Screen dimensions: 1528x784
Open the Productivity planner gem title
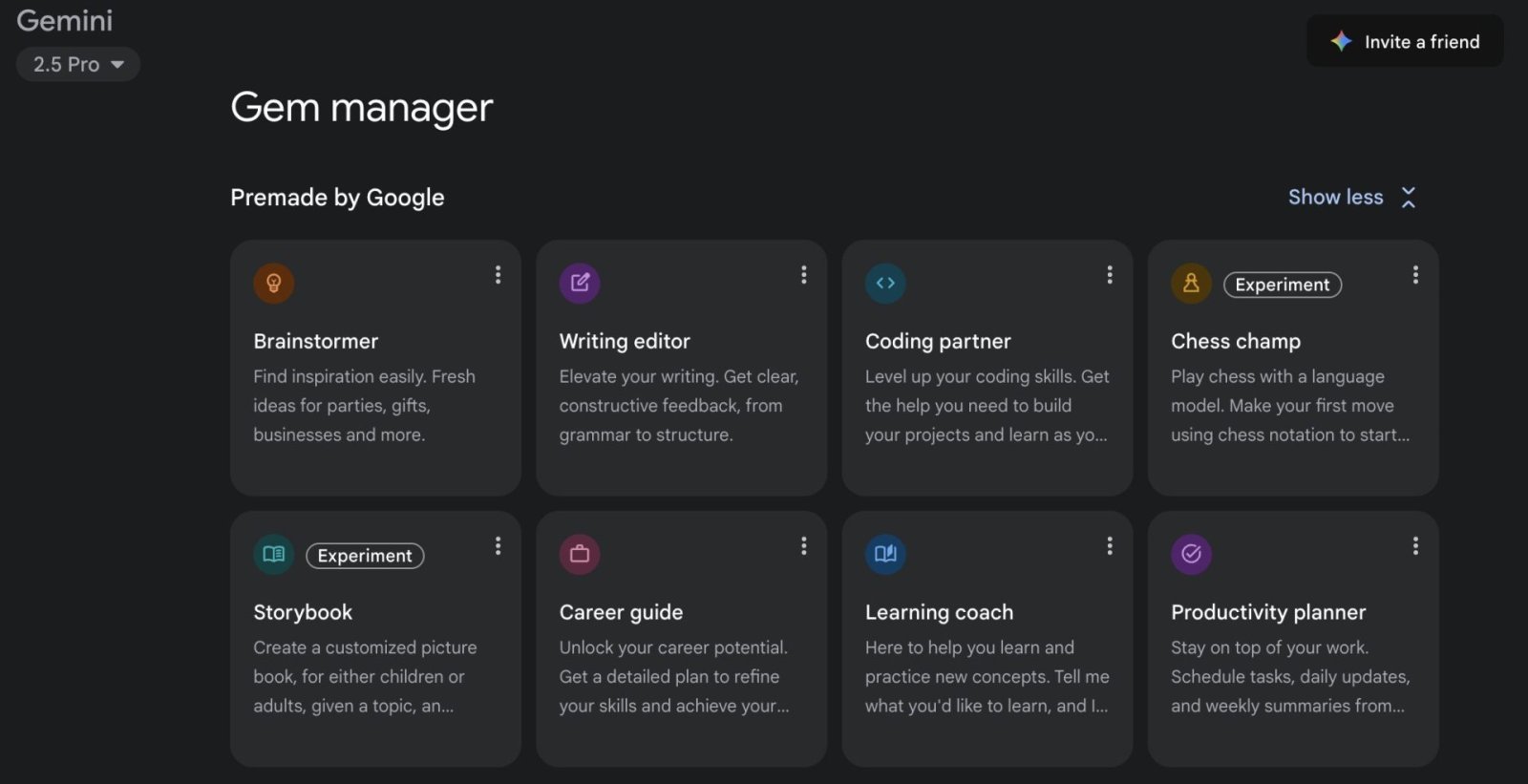1268,612
